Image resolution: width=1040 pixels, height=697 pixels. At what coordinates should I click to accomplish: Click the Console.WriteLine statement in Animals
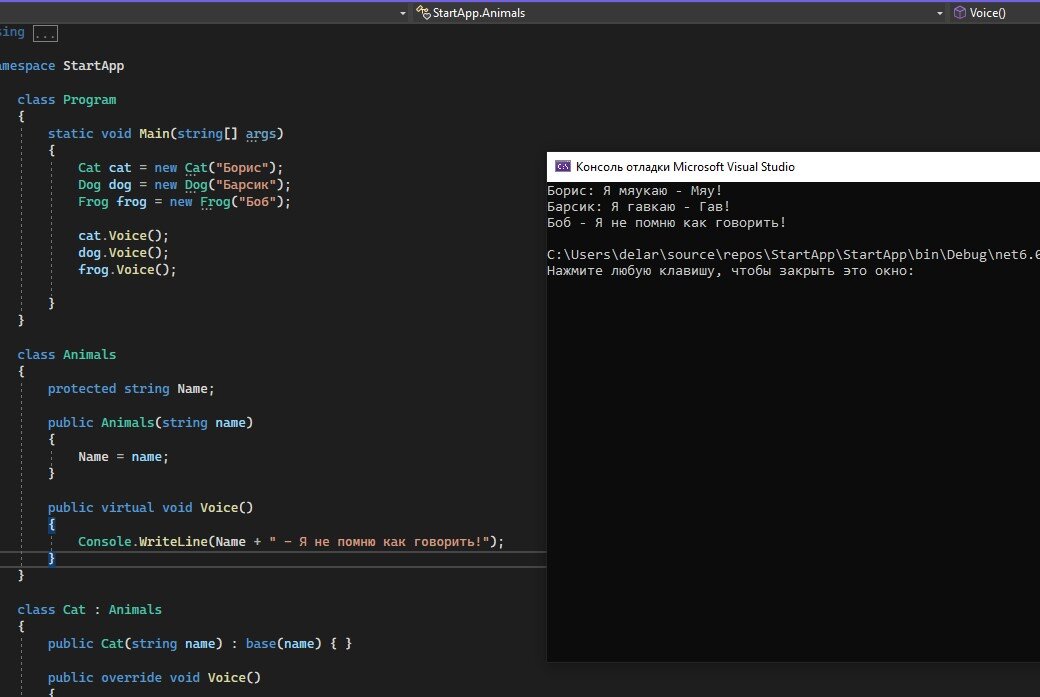tap(291, 542)
